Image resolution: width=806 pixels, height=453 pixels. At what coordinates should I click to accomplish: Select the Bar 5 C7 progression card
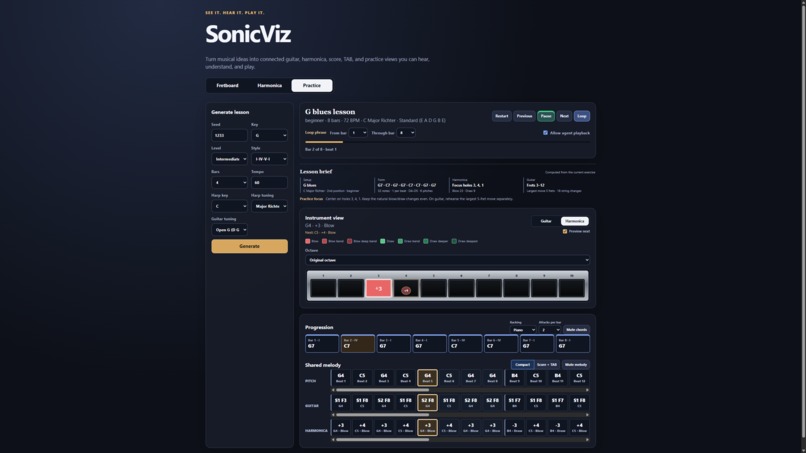[x=465, y=343]
